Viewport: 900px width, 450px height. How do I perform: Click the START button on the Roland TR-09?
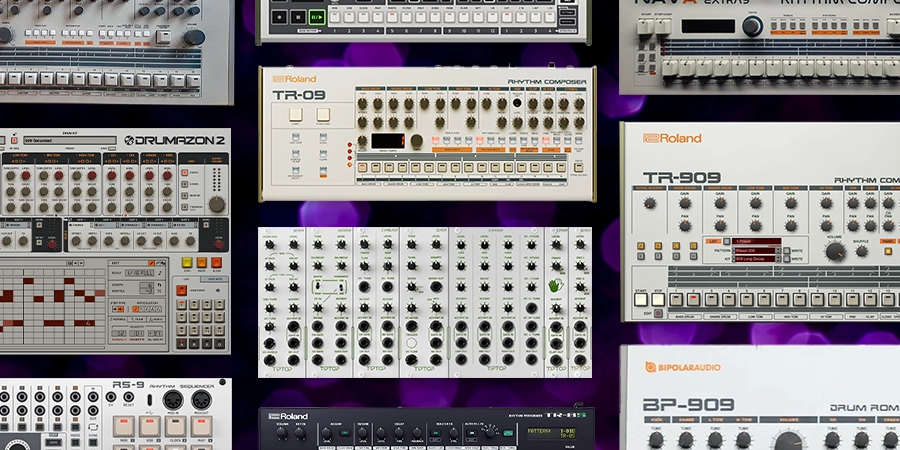[x=296, y=114]
